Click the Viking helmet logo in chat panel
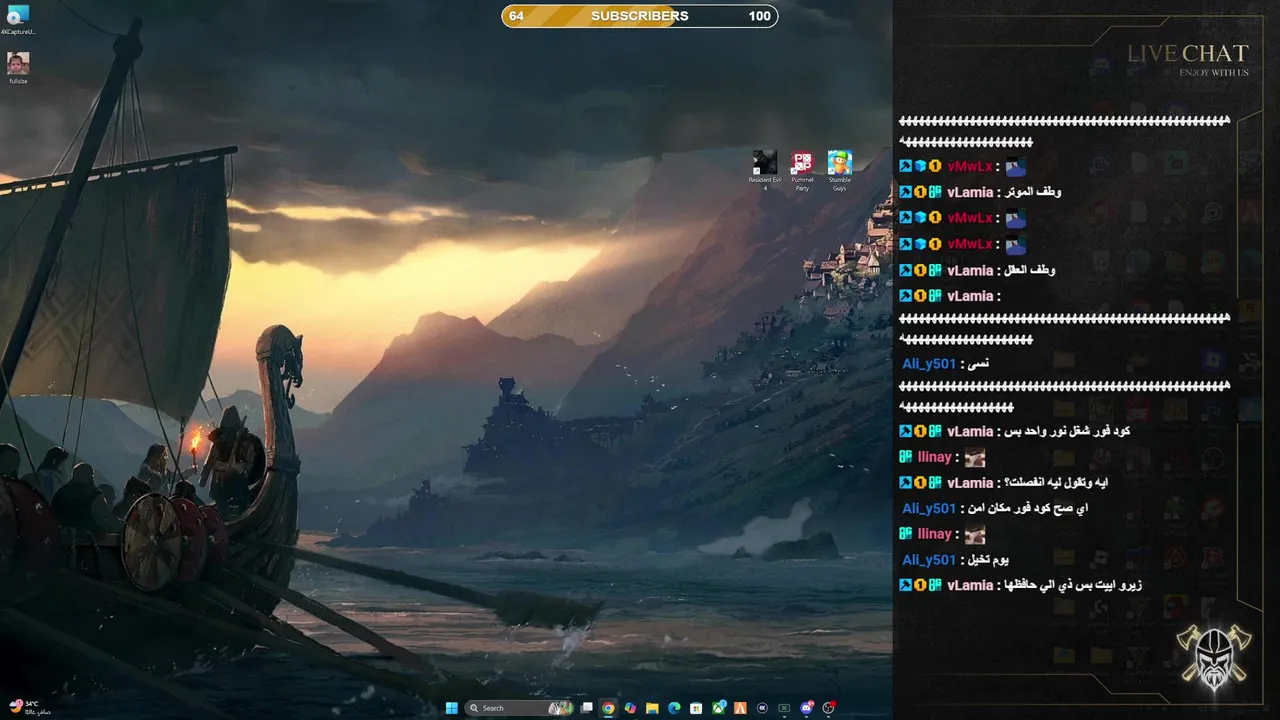Screen dimensions: 1280x720 tap(1214, 657)
